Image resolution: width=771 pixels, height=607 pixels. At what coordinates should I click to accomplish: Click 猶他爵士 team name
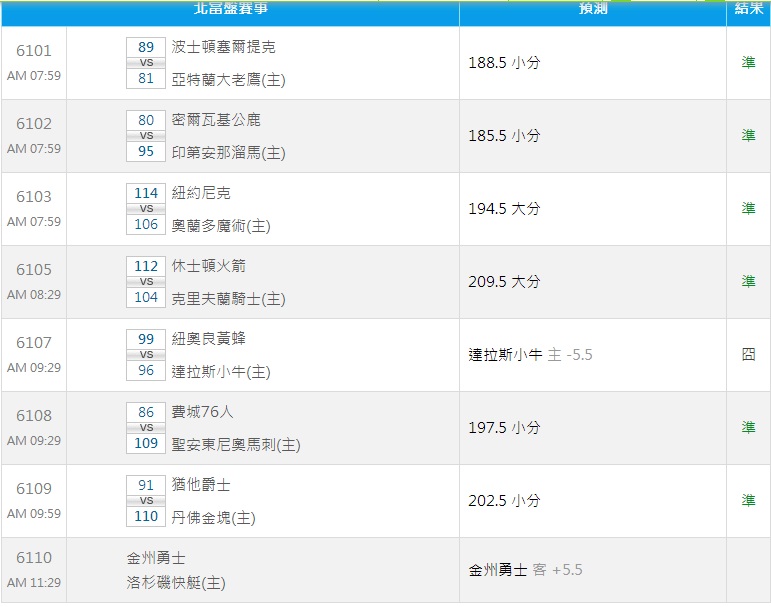pos(201,485)
